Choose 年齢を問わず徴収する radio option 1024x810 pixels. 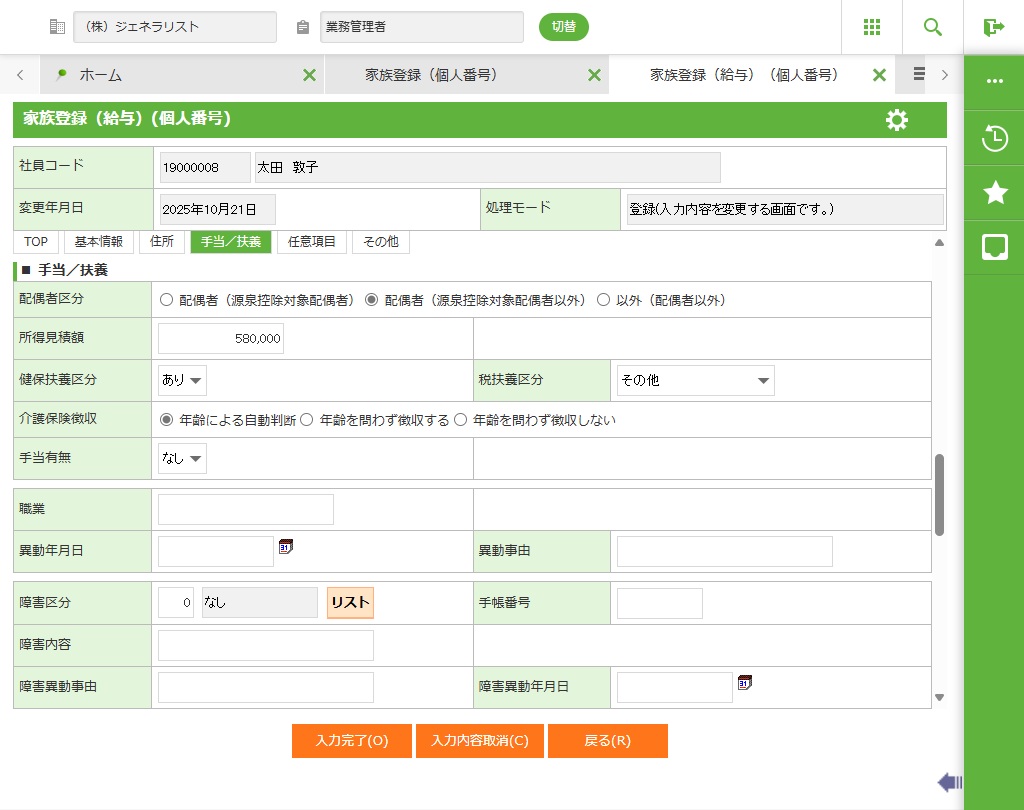click(307, 420)
